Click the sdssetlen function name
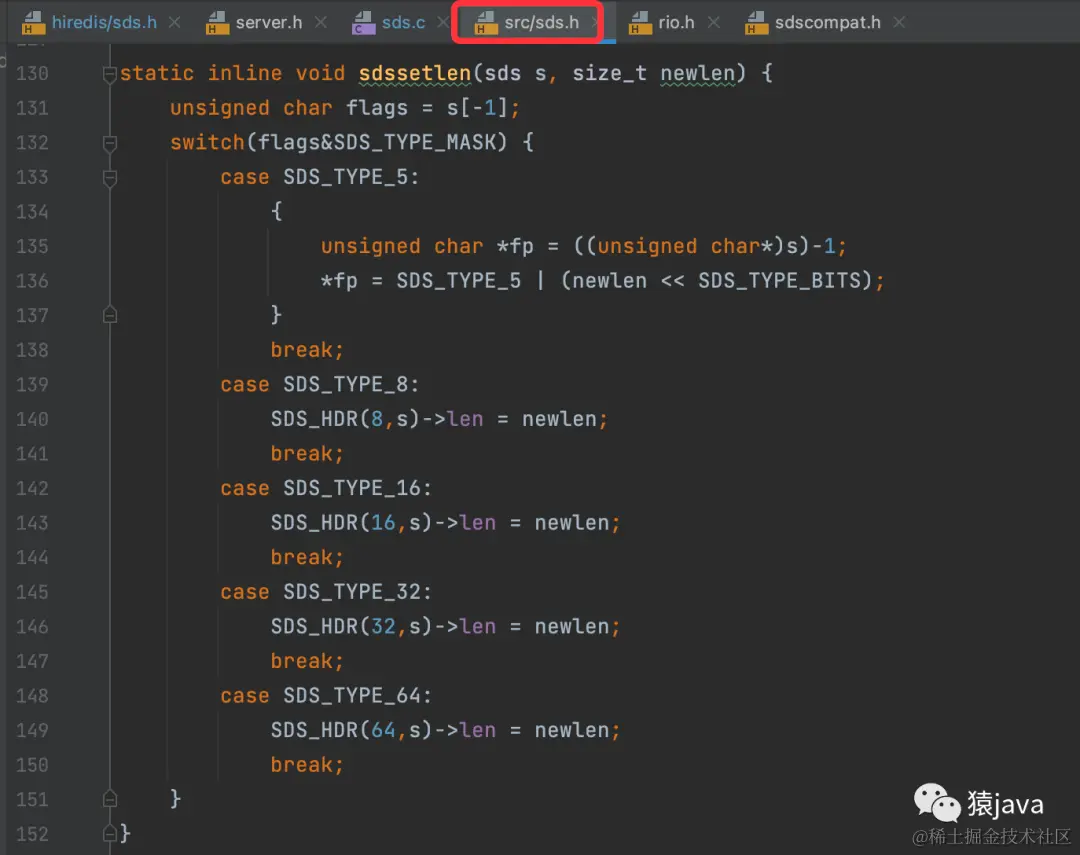This screenshot has width=1080, height=855. [x=415, y=74]
